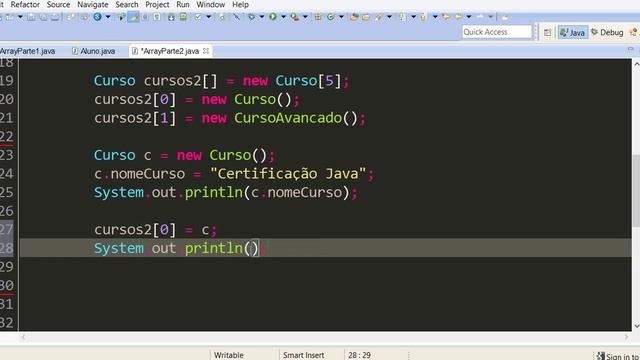Expand the Run button dropdown arrow
The width and height of the screenshot is (640, 360).
[283, 17]
